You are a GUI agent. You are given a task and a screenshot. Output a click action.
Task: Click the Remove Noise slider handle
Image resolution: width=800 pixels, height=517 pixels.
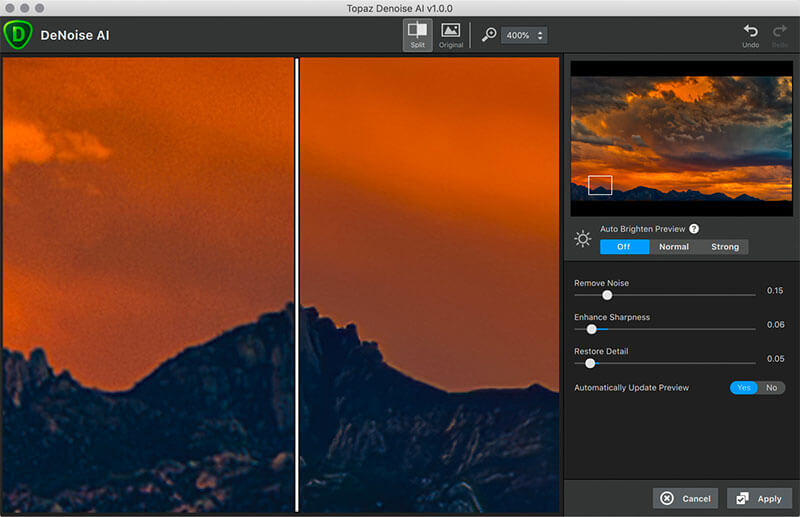click(607, 295)
